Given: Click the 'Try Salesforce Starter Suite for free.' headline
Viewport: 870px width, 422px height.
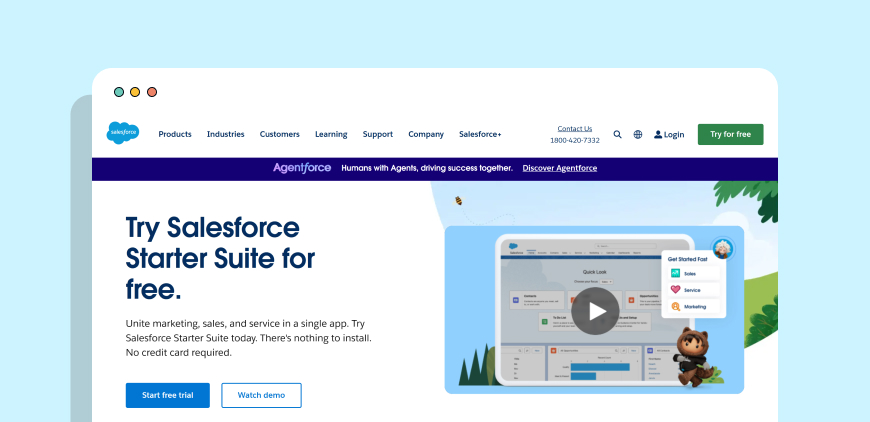Looking at the screenshot, I should pos(220,258).
